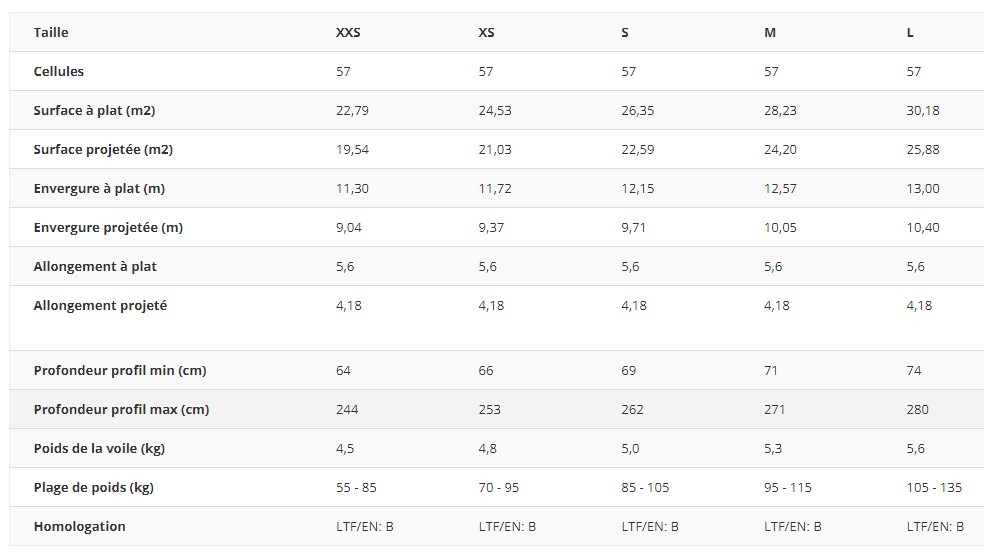
Task: Select the Homologation row label
Action: point(80,527)
